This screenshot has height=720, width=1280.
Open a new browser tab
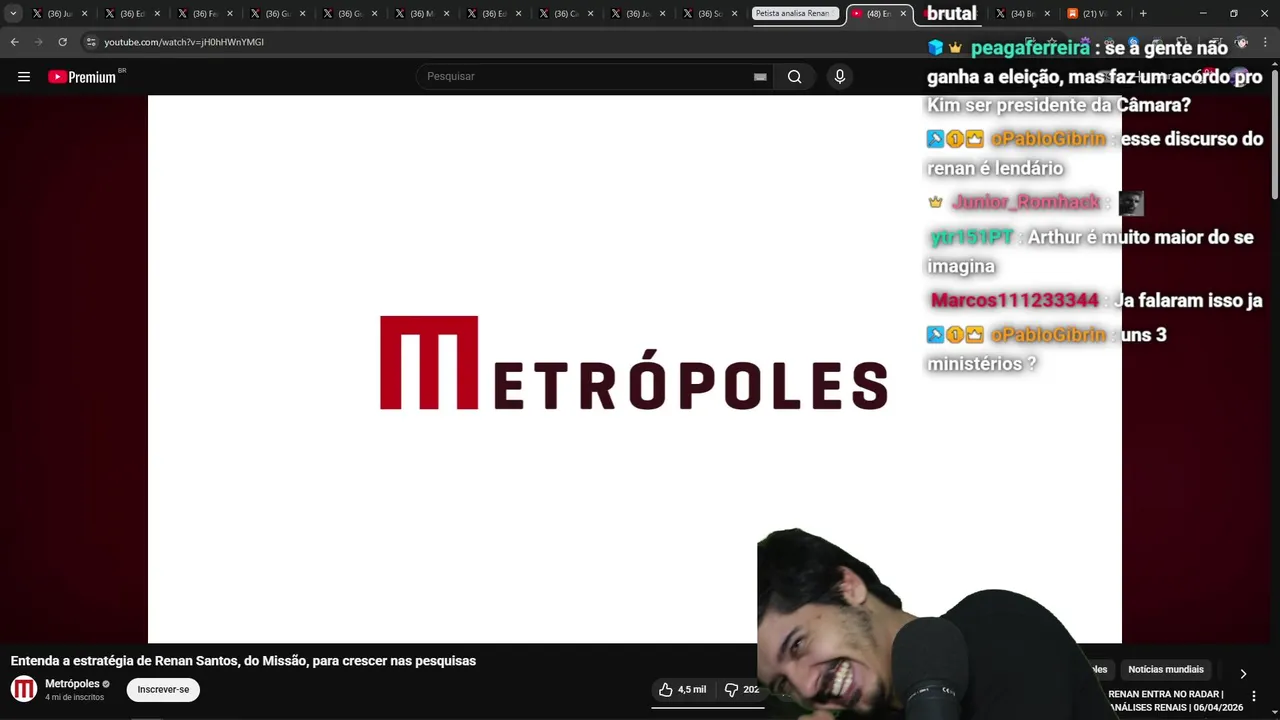(1143, 14)
